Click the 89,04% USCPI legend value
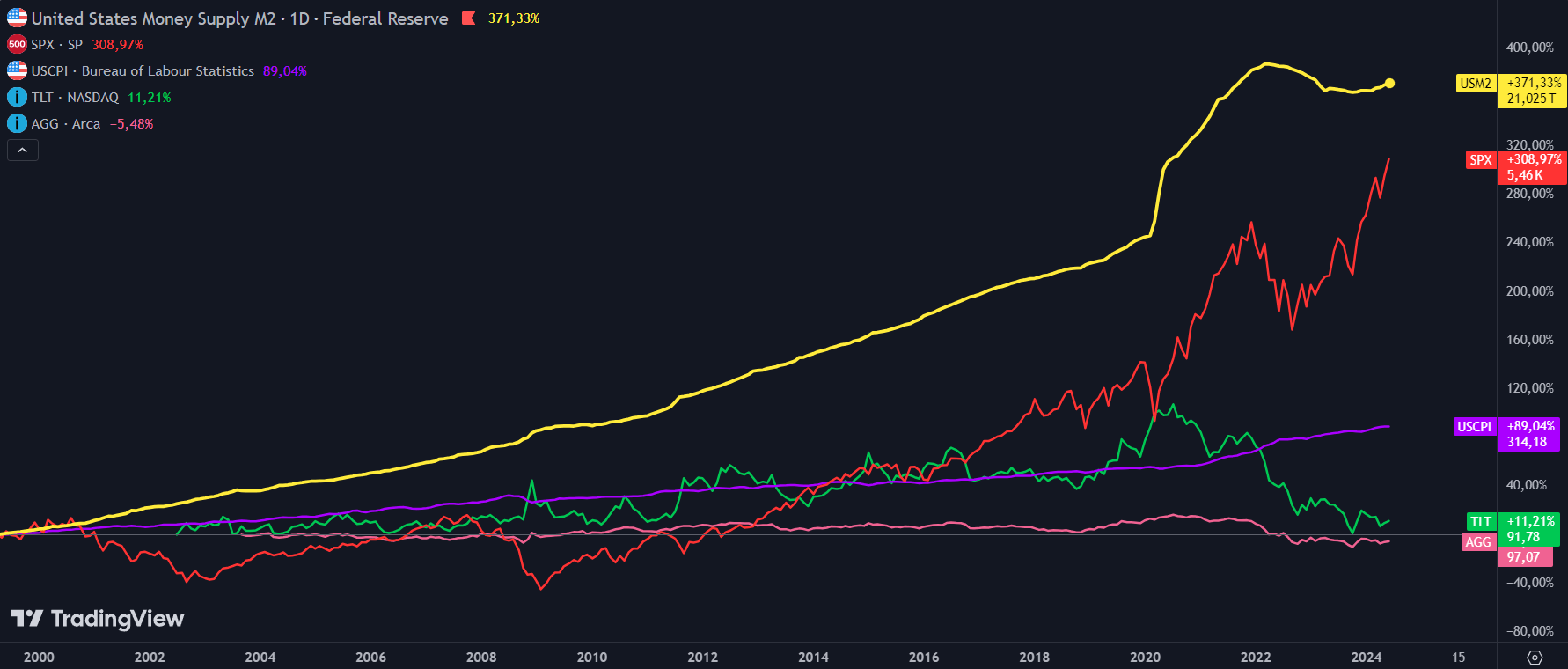The height and width of the screenshot is (669, 1568). (x=284, y=70)
